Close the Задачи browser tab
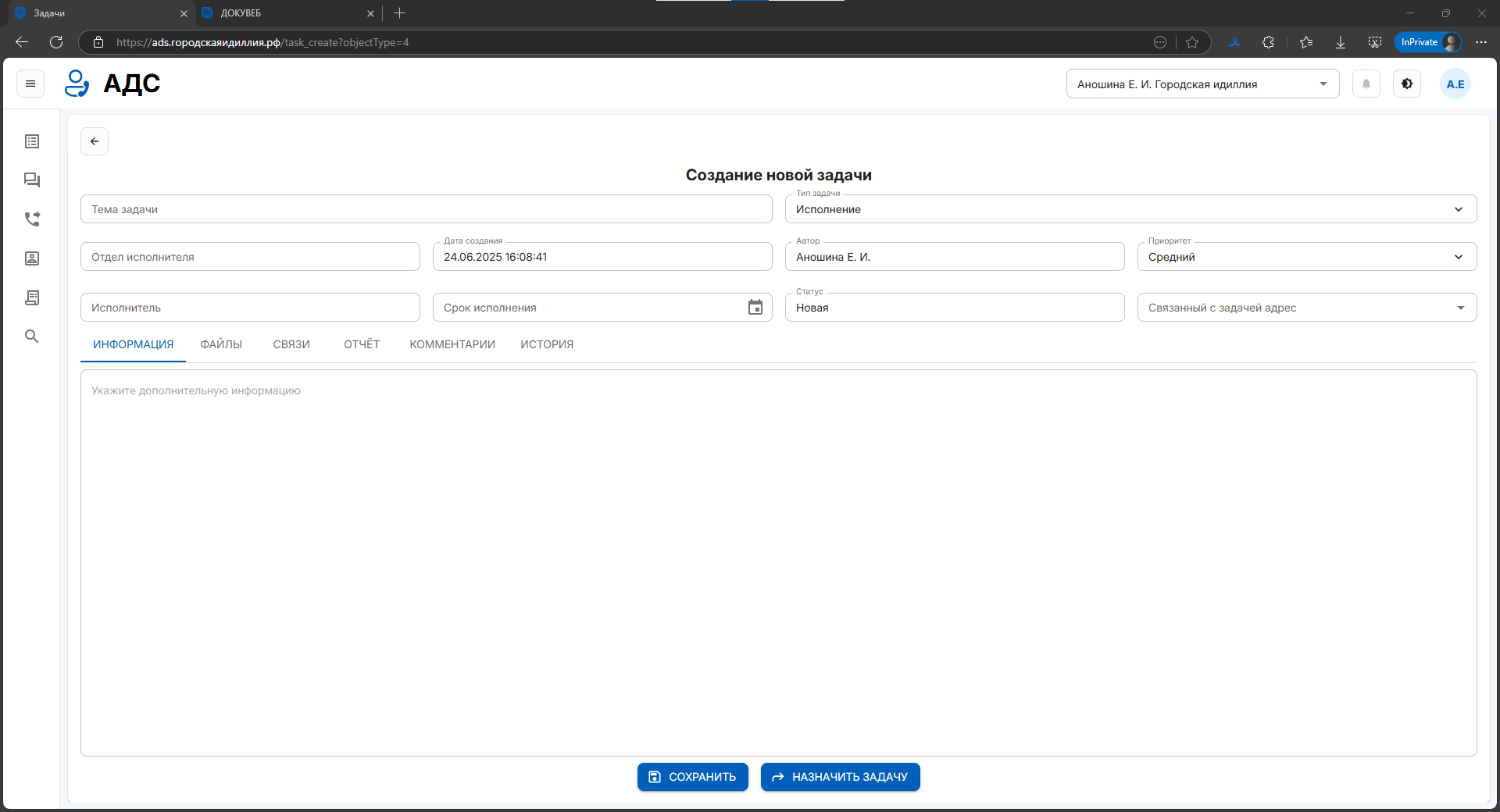Screen dimensions: 1500x812 pyautogui.click(x=184, y=13)
